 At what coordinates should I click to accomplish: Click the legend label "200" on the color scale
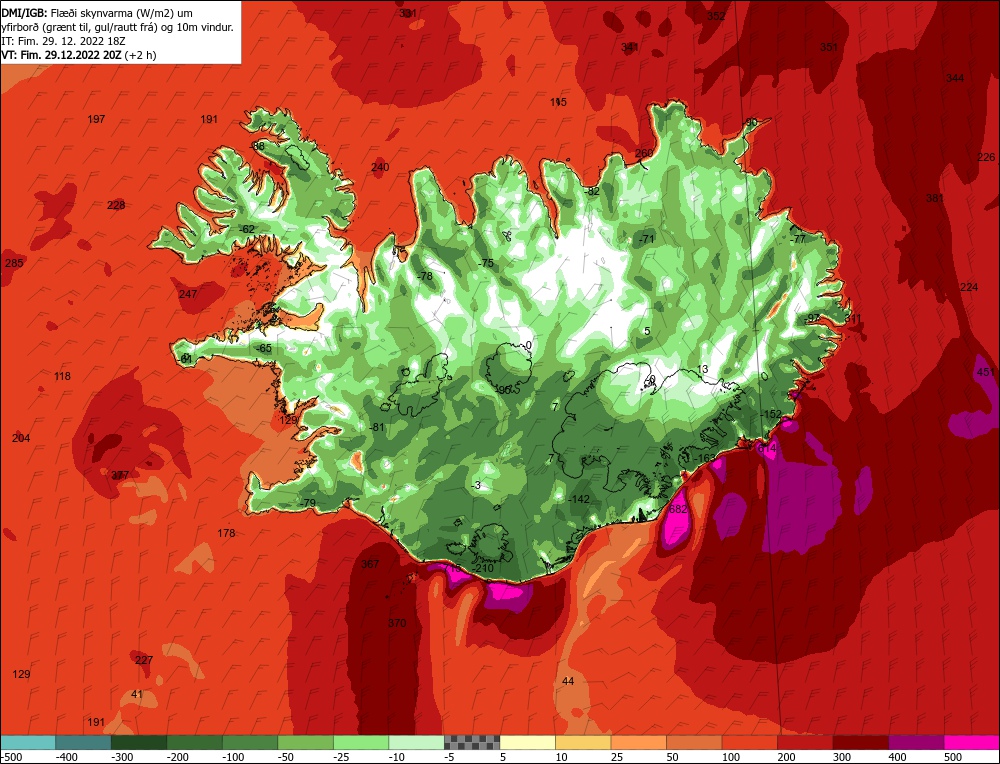786,757
